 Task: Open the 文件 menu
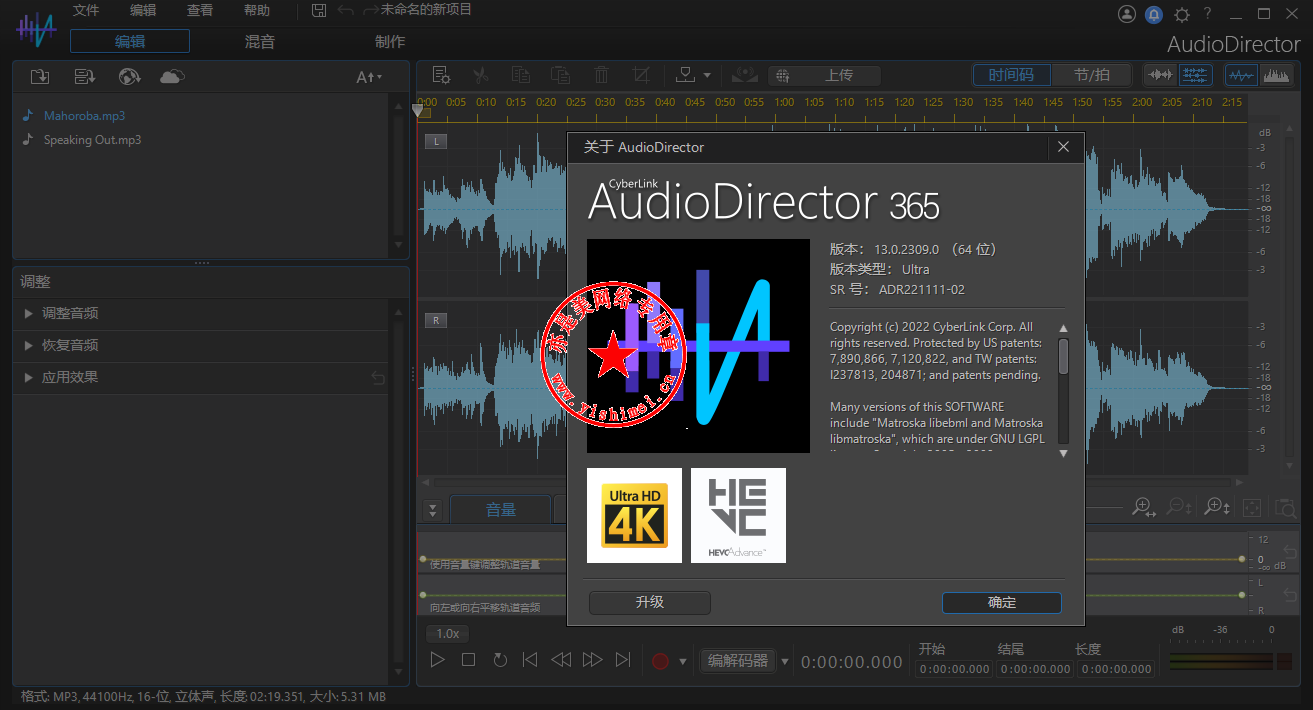(x=86, y=10)
